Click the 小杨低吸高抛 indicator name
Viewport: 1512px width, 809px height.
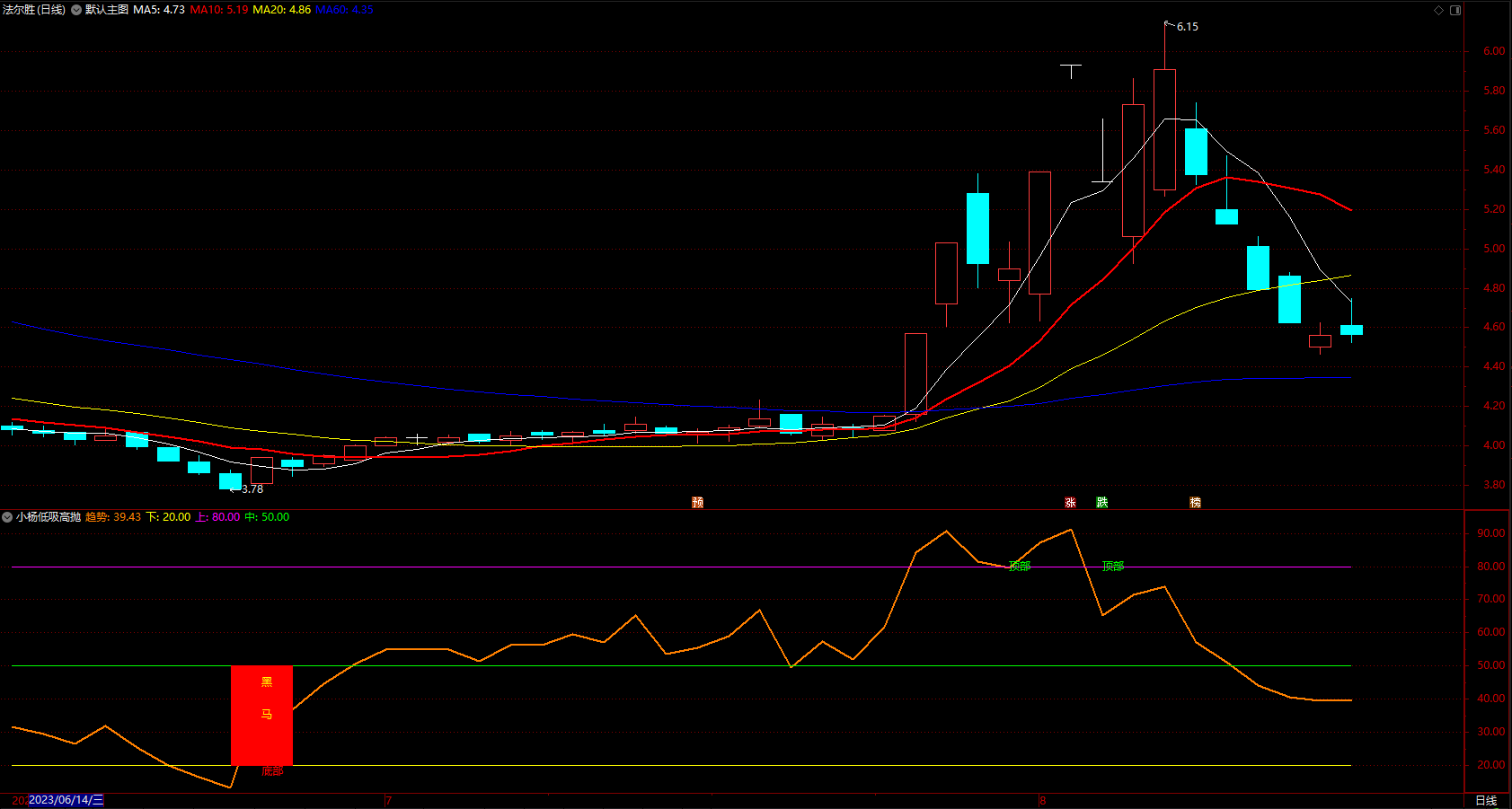(49, 517)
